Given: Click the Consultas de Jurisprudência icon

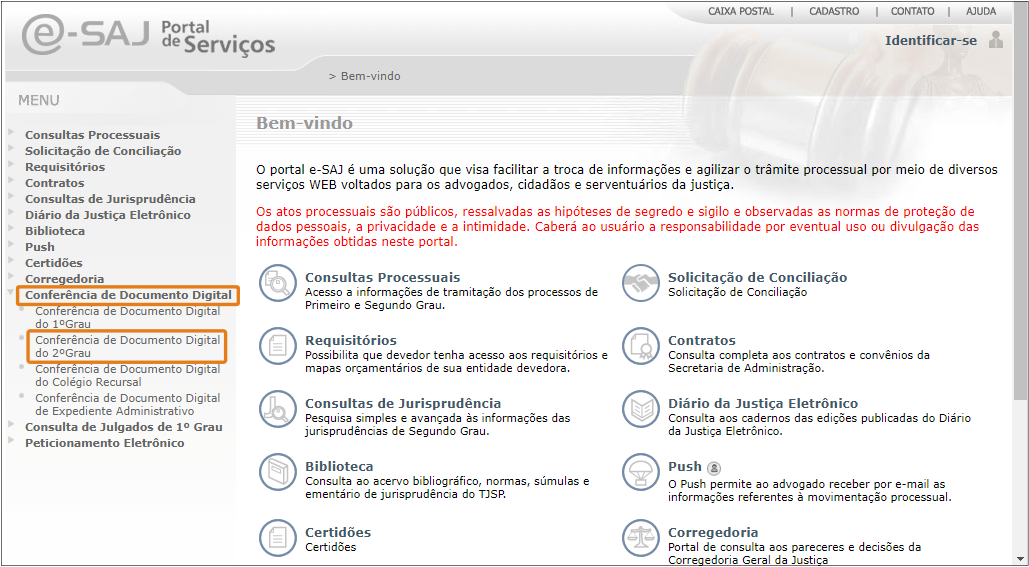Looking at the screenshot, I should [x=278, y=409].
